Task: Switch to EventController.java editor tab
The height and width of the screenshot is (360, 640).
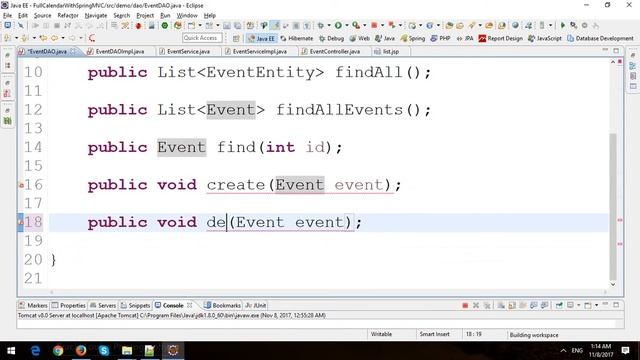Action: point(334,51)
